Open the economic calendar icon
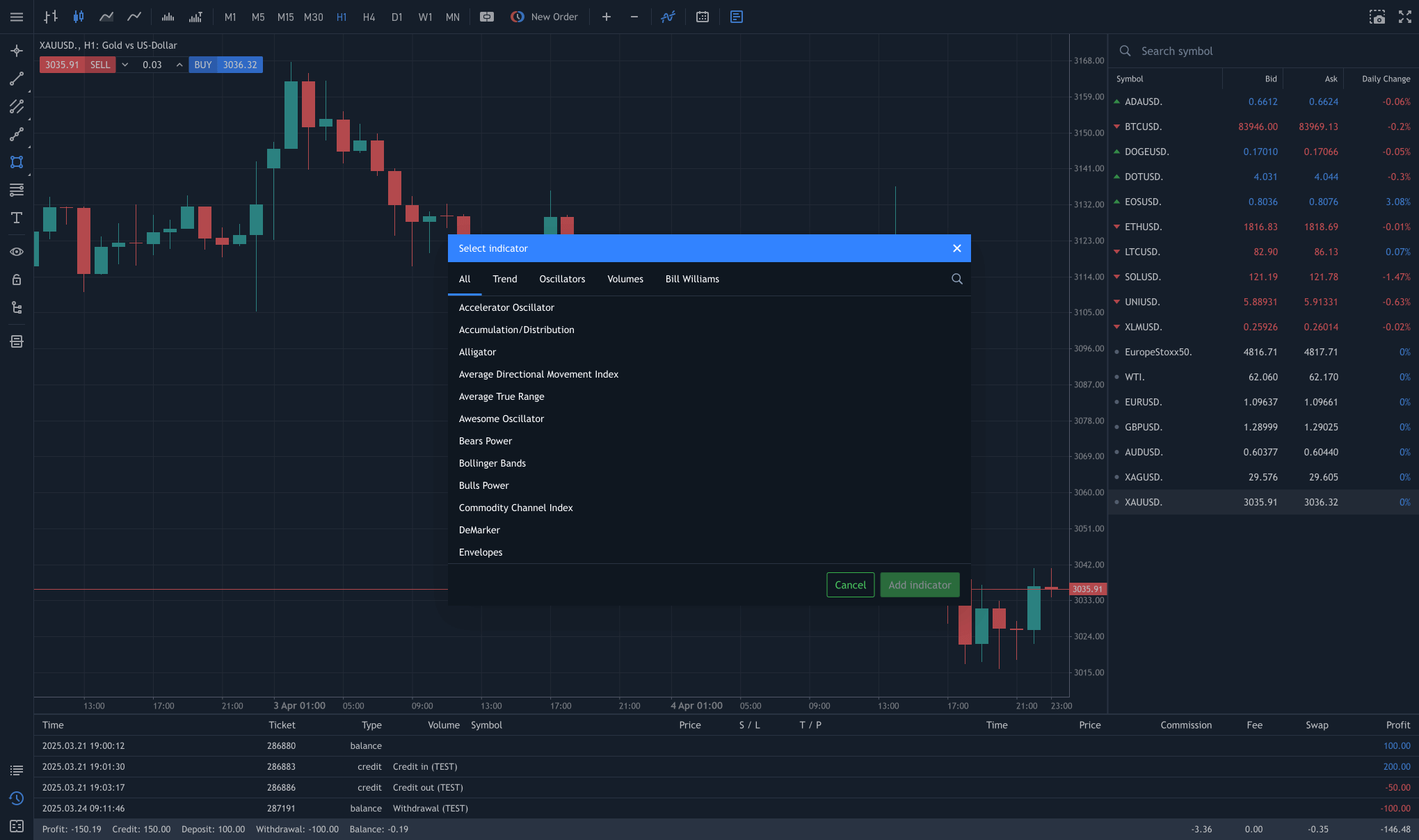Screen dimensions: 1419x840 click(x=703, y=17)
